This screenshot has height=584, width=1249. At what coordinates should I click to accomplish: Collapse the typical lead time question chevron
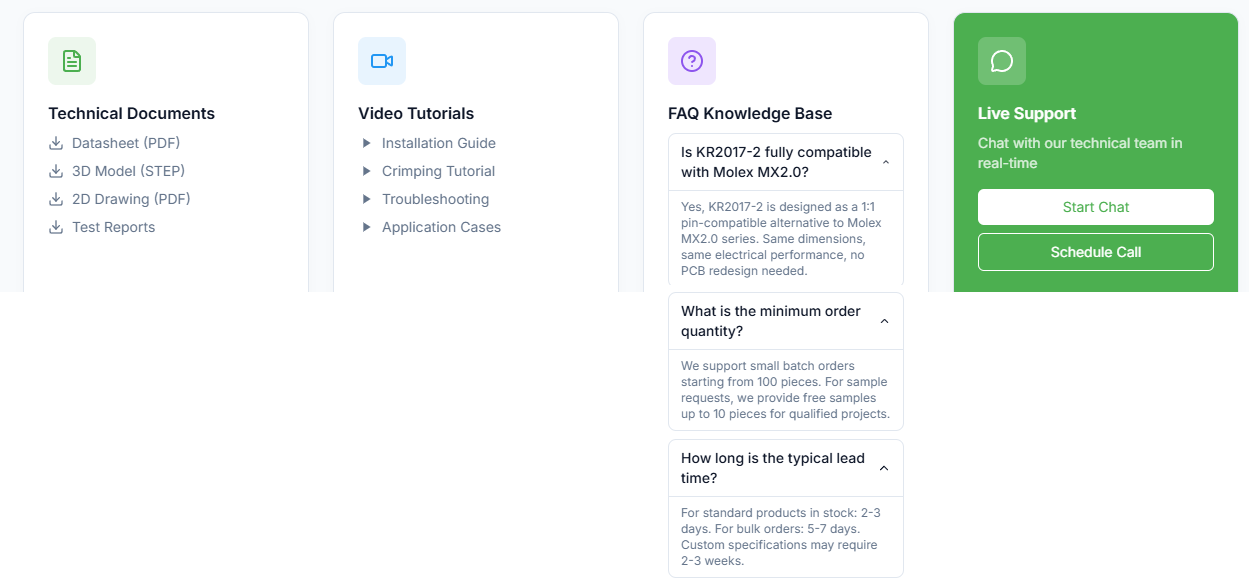tap(884, 468)
